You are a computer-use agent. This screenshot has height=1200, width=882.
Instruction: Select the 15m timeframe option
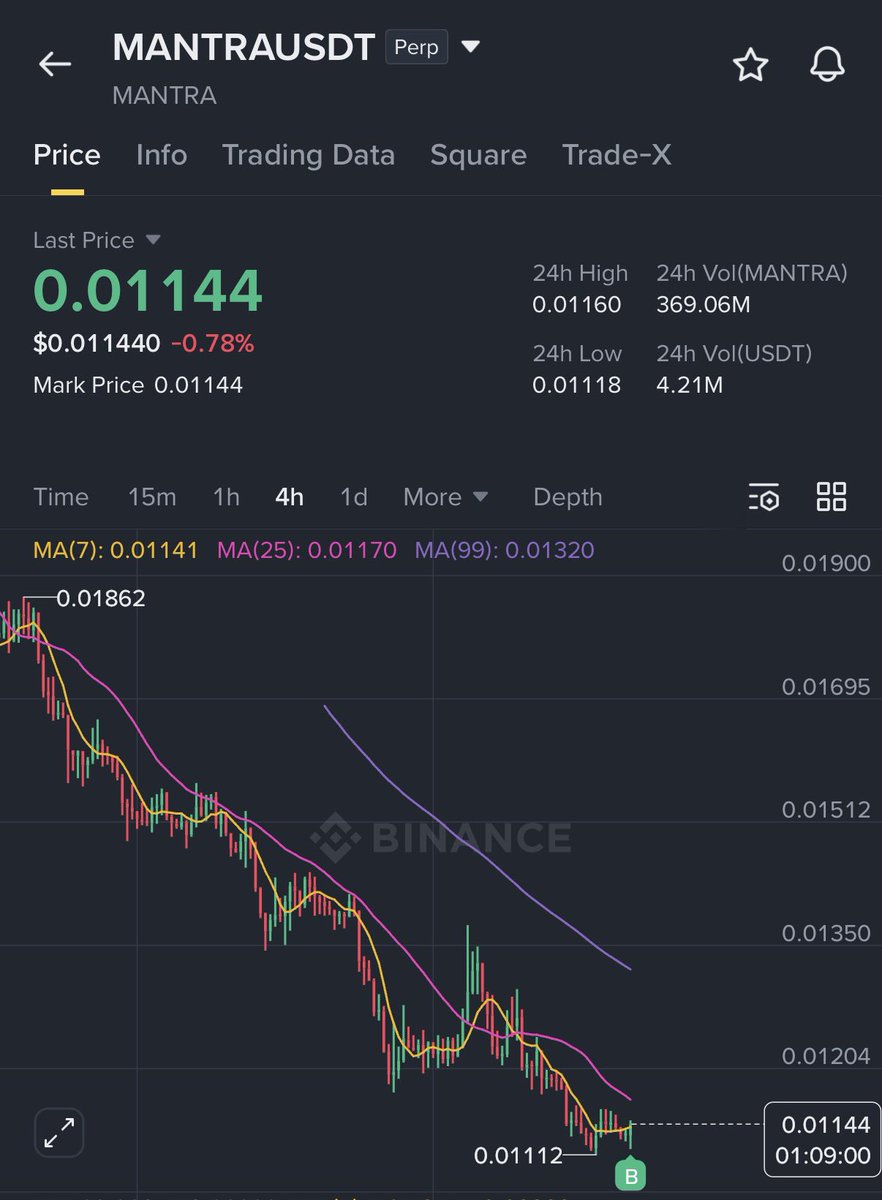coord(152,497)
